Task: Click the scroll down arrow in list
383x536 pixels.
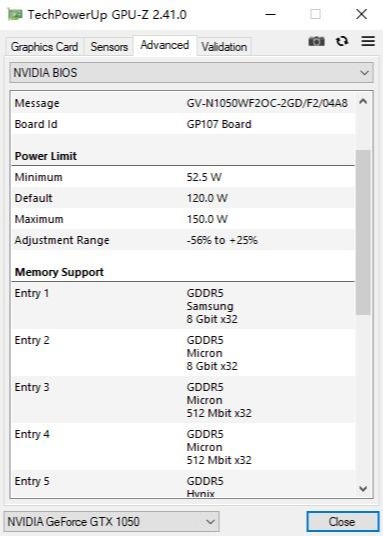Action: [x=363, y=489]
